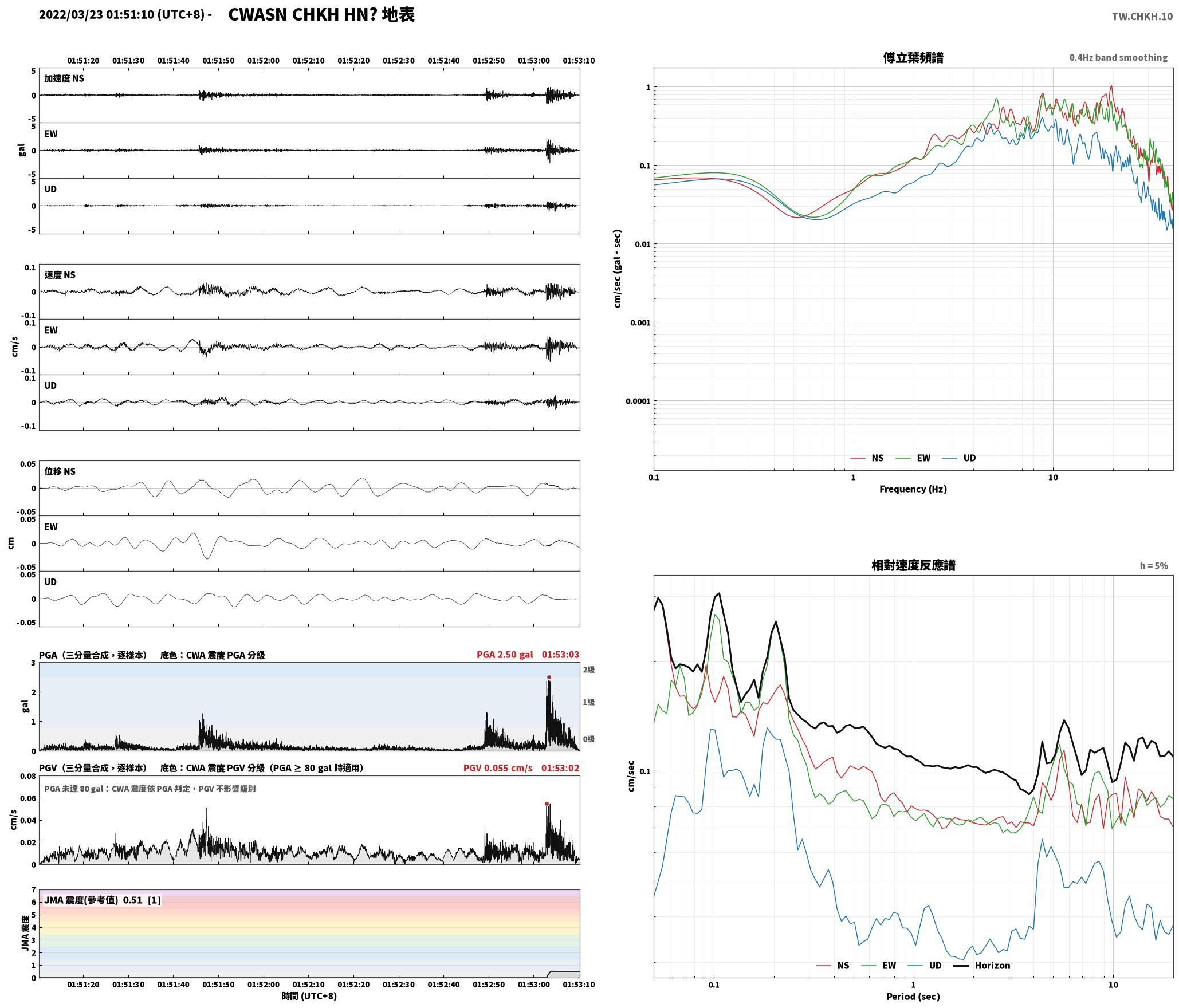
Task: Click the Frequency (Hz) axis label
Action: coord(913,489)
